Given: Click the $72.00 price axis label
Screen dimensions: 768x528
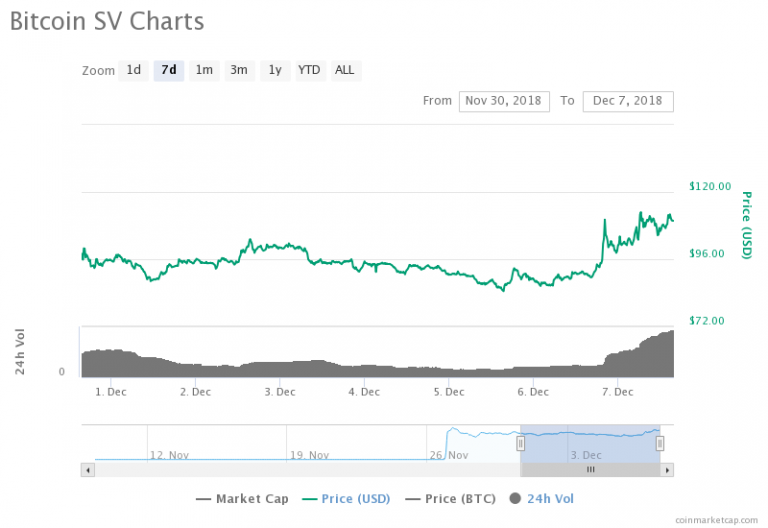Looking at the screenshot, I should pos(707,321).
